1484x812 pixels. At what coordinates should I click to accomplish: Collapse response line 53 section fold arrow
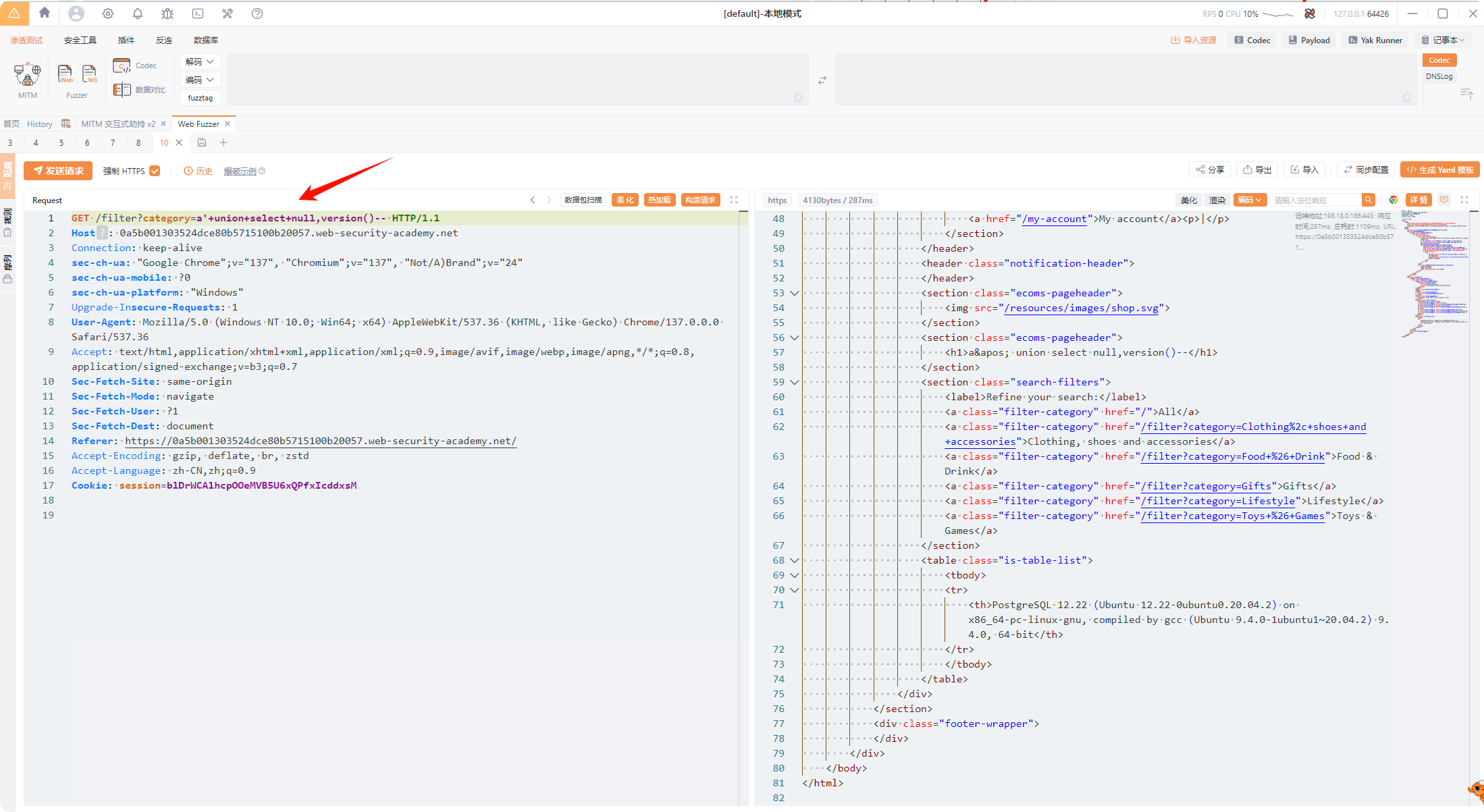coord(795,293)
